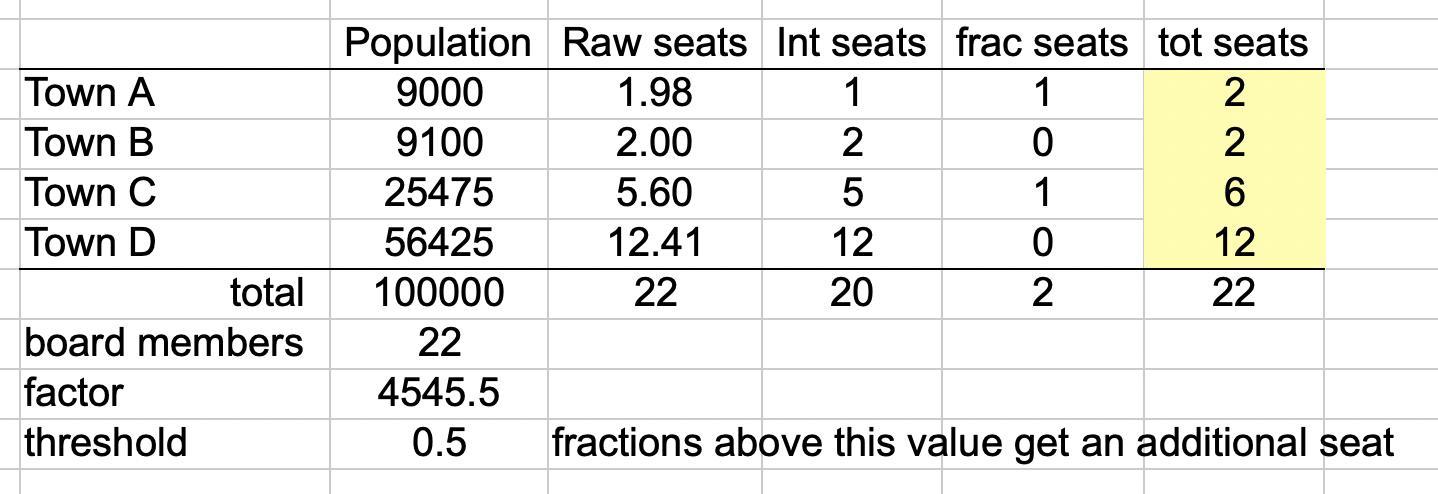
Task: Select the total population cell 100000
Action: coord(439,294)
